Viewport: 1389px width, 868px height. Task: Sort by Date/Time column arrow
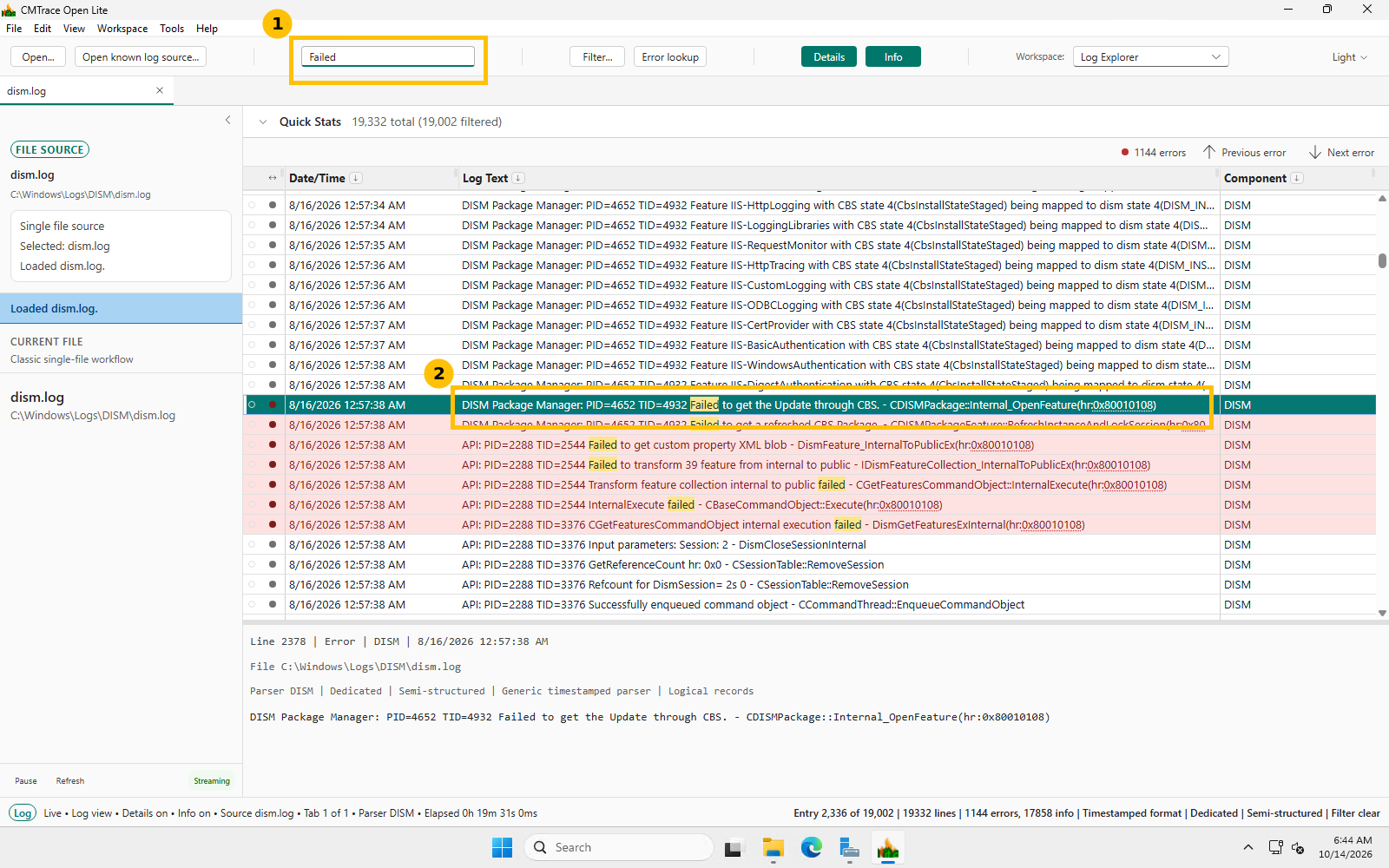tap(356, 178)
